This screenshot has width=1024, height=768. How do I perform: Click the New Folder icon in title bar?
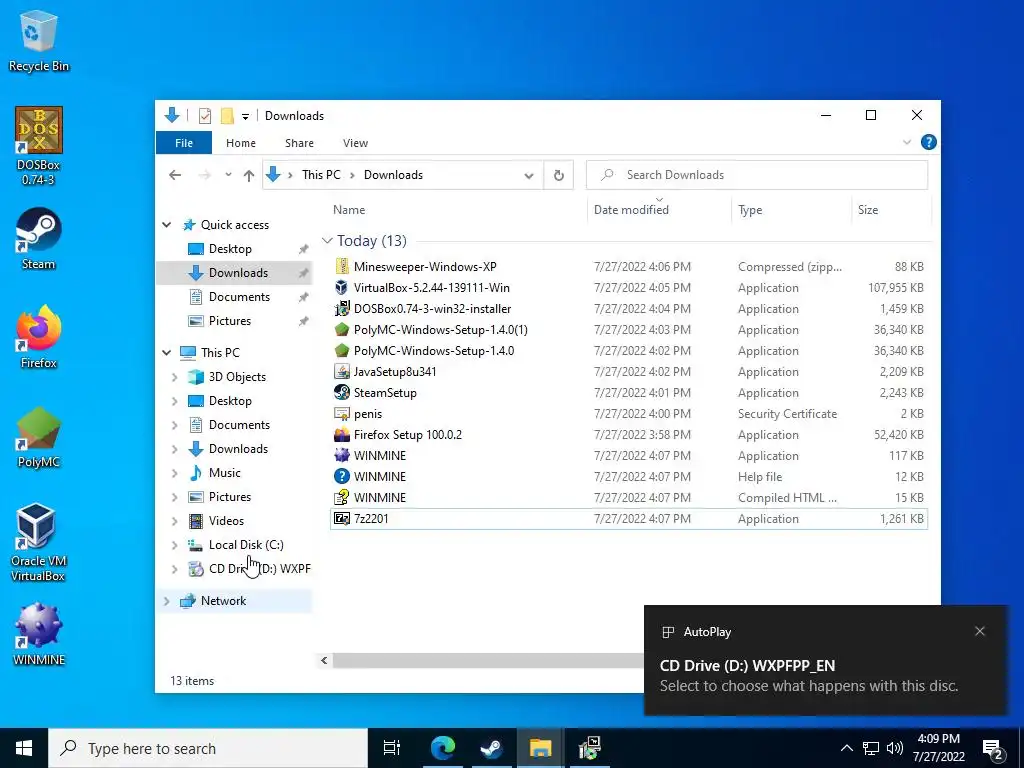tap(227, 116)
